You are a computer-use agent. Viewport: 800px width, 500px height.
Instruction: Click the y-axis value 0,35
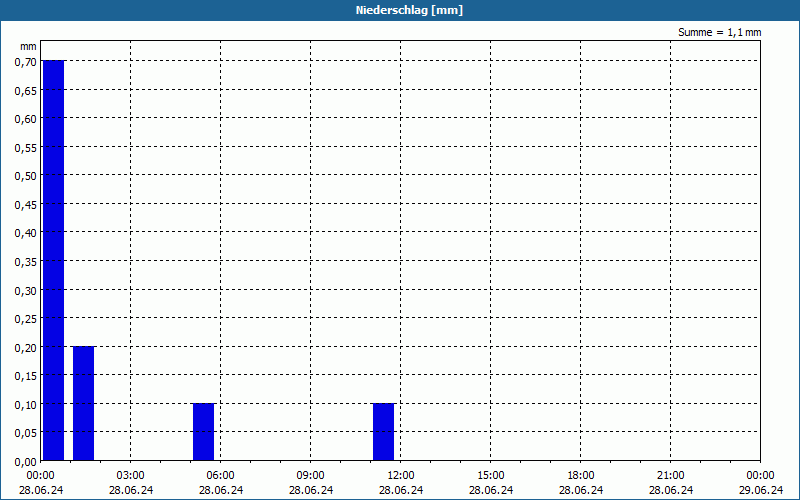[x=26, y=262]
